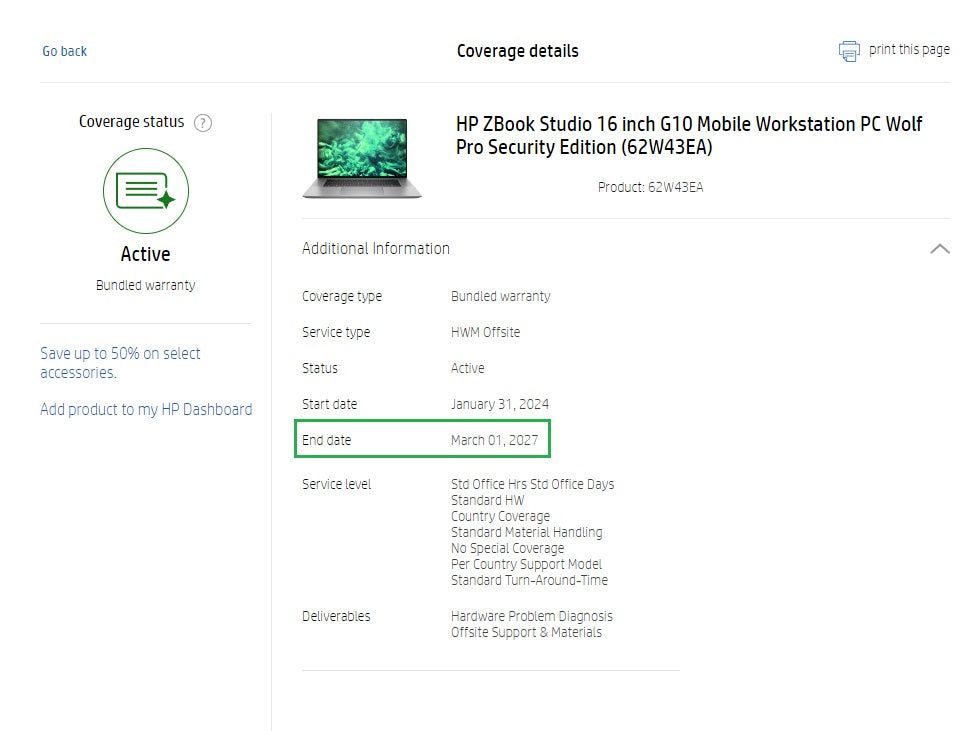This screenshot has width=980, height=731.
Task: Select 'Hardware Problem Diagnosis' deliverable
Action: tap(532, 616)
